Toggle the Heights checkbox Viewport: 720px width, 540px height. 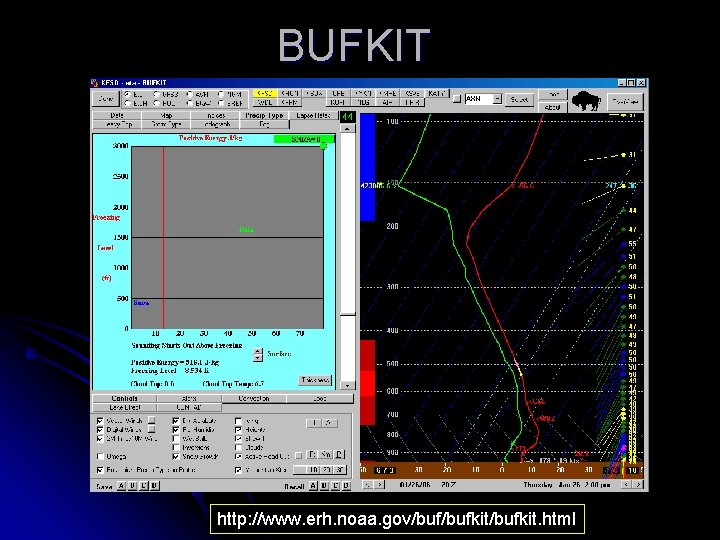coord(238,430)
